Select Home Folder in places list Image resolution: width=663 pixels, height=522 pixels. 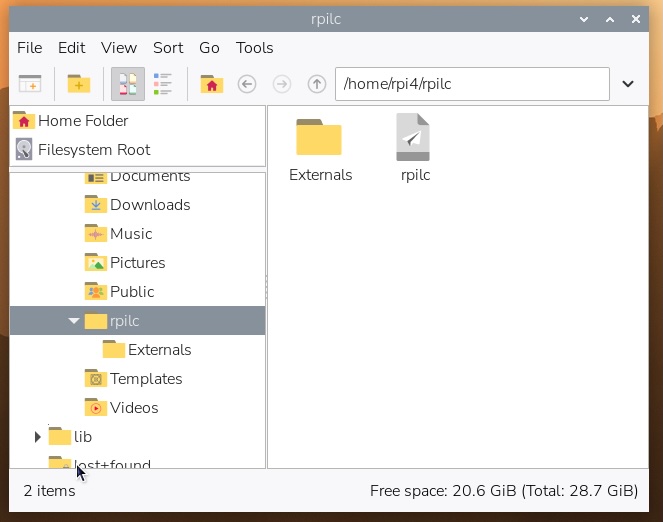point(83,121)
